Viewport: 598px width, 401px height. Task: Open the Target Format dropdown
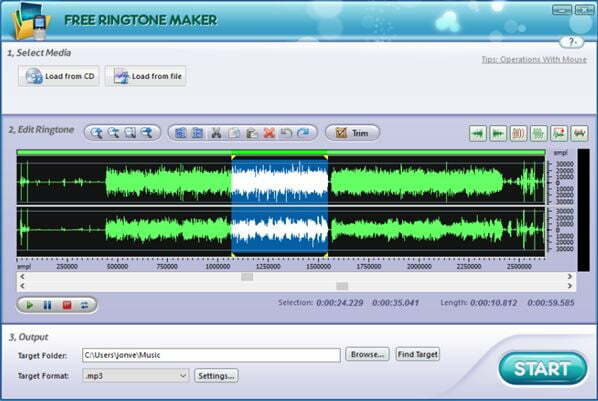[135, 376]
